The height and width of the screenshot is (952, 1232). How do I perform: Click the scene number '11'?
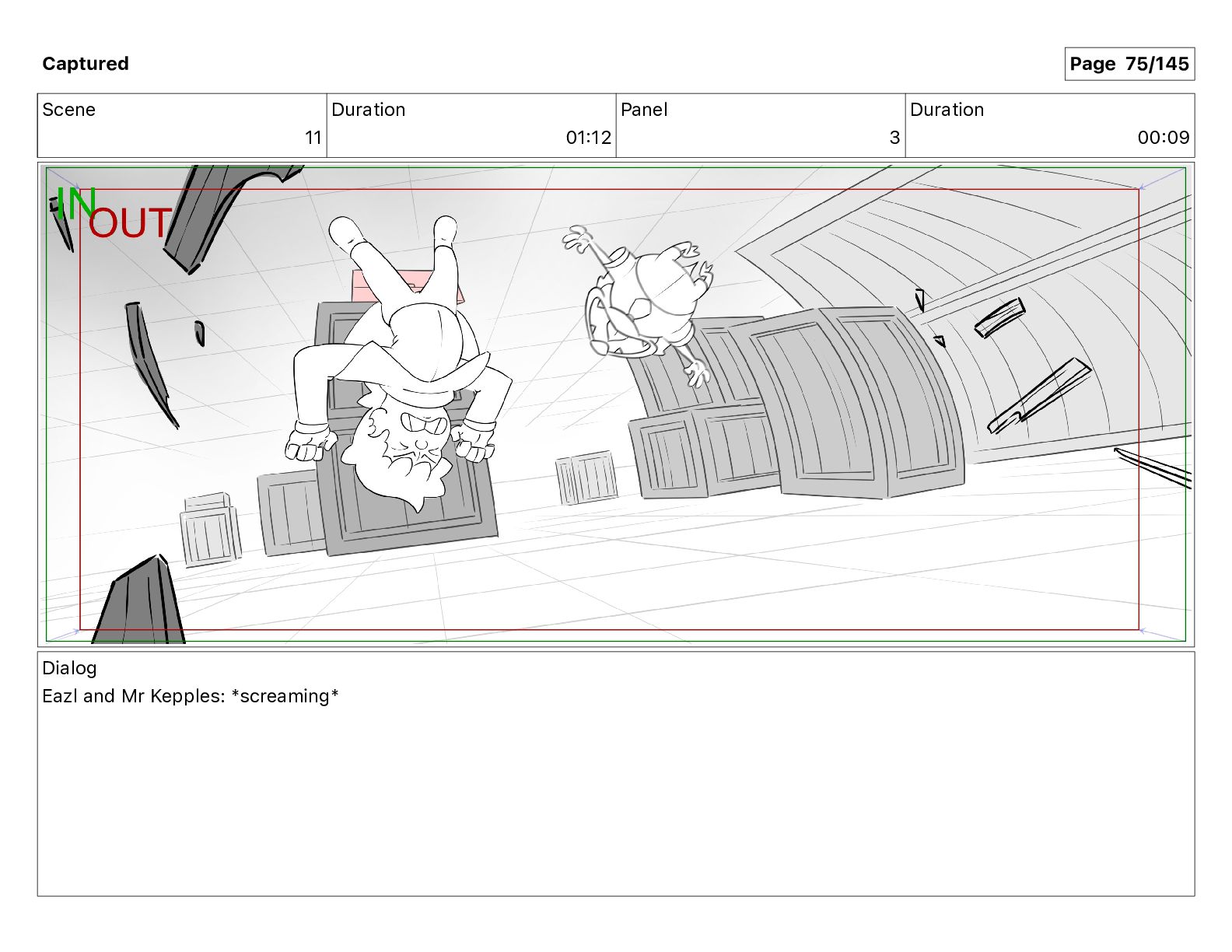coord(313,138)
